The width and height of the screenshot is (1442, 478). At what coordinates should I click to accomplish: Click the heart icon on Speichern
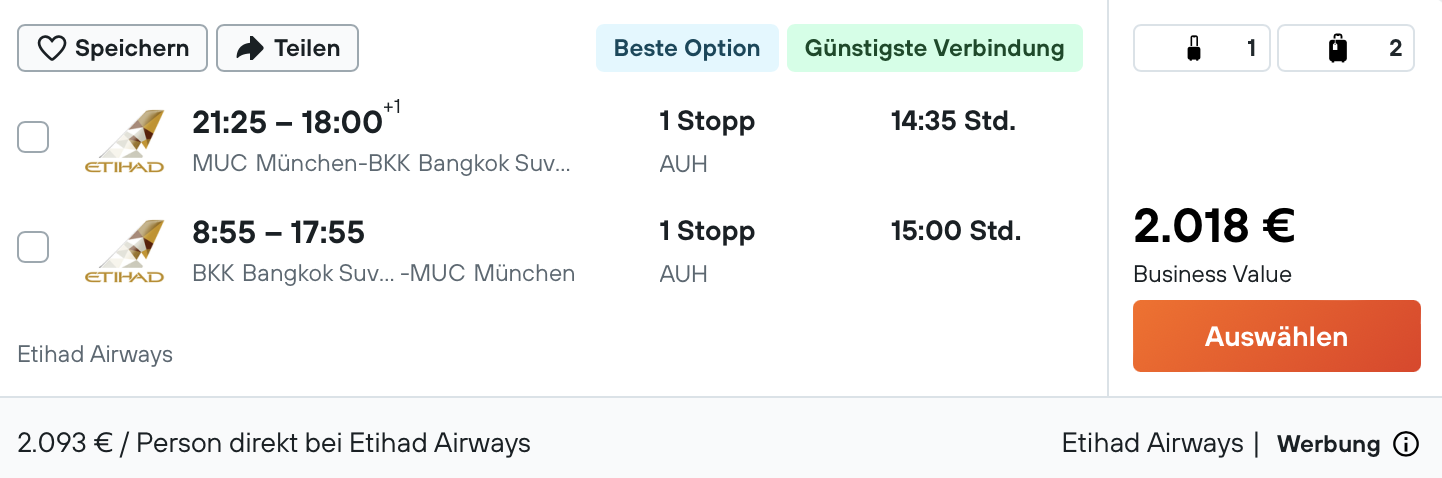51,48
